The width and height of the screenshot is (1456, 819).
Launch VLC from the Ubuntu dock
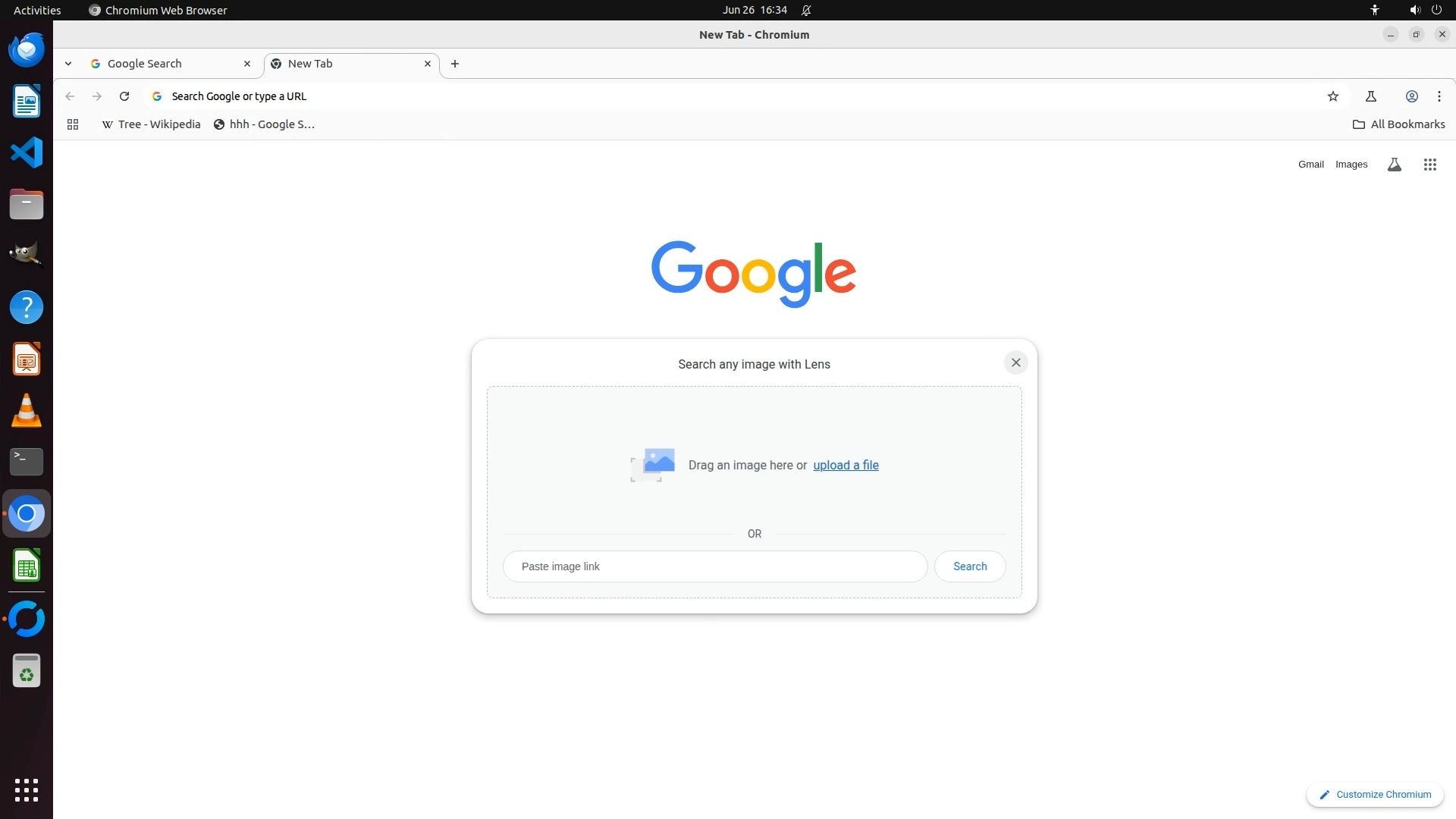click(27, 411)
